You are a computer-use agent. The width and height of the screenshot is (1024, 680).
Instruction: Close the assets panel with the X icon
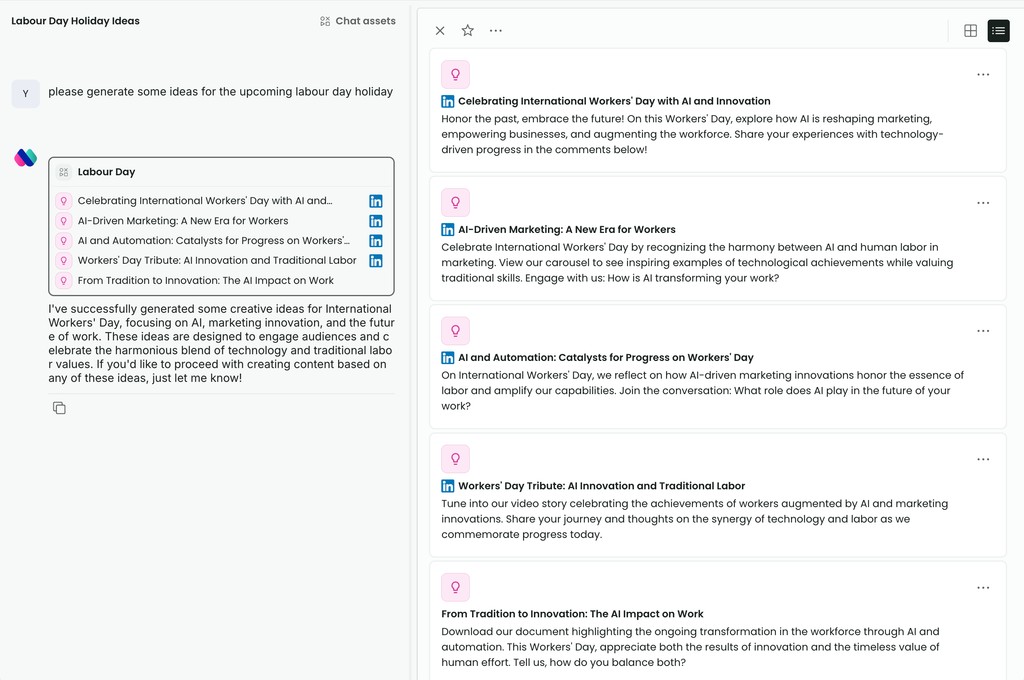click(440, 31)
